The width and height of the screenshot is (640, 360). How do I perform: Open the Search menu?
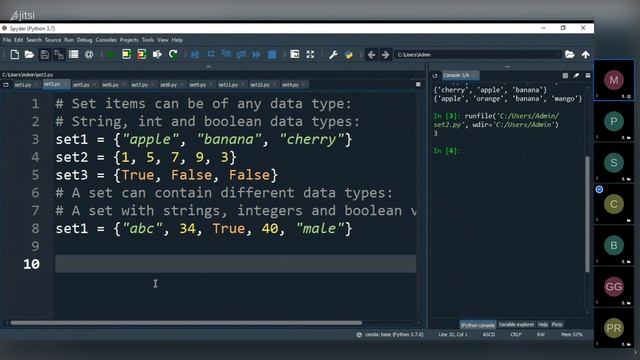pyautogui.click(x=34, y=40)
